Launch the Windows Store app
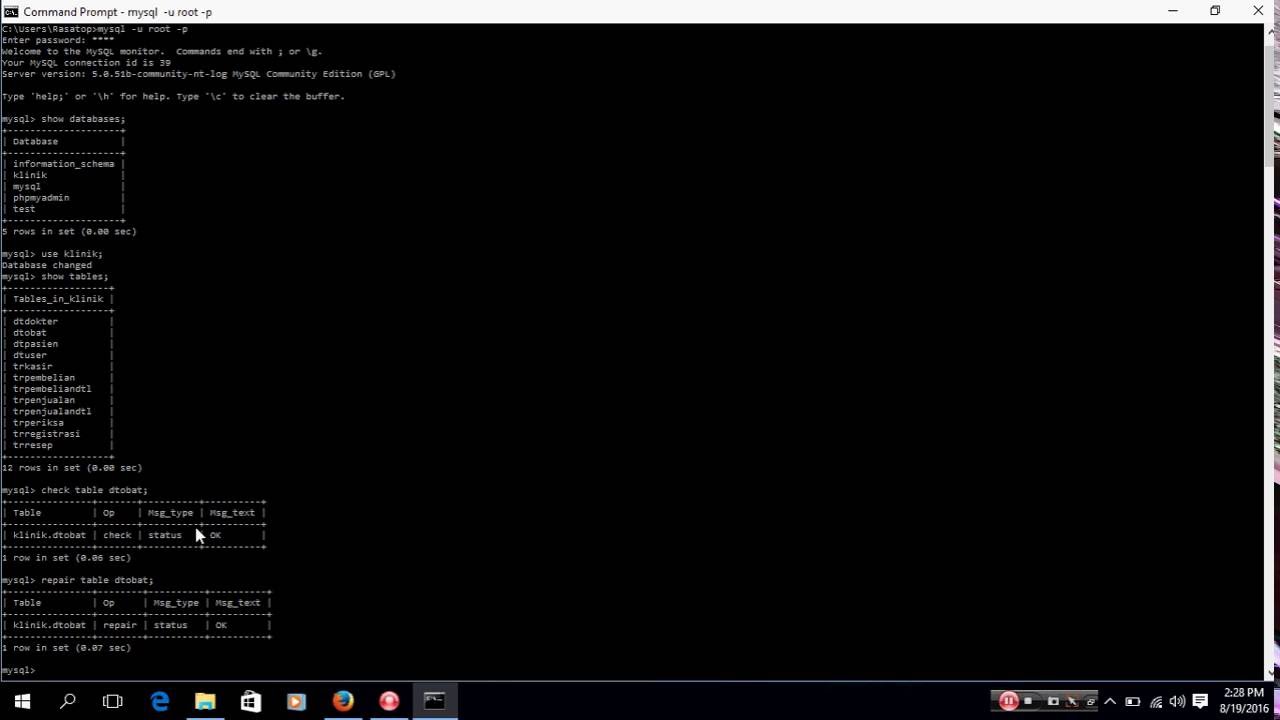 click(x=250, y=700)
